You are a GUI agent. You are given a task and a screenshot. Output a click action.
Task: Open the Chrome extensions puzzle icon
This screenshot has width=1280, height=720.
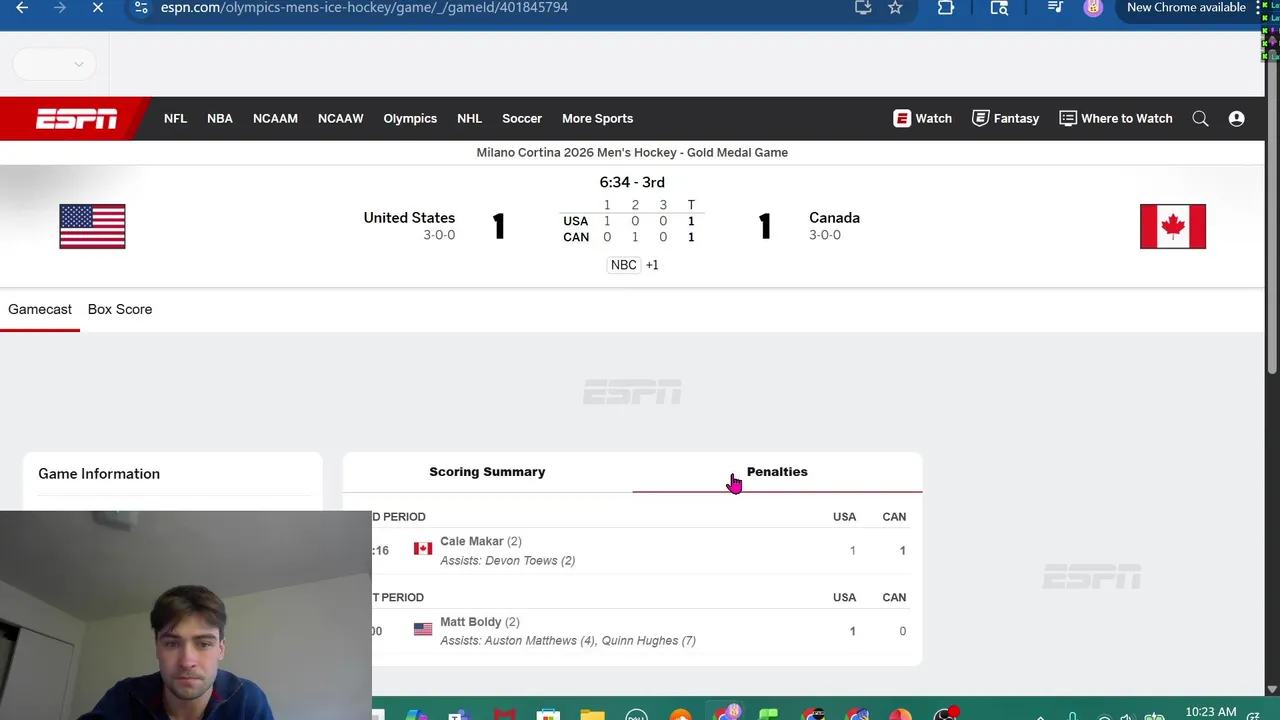point(945,7)
